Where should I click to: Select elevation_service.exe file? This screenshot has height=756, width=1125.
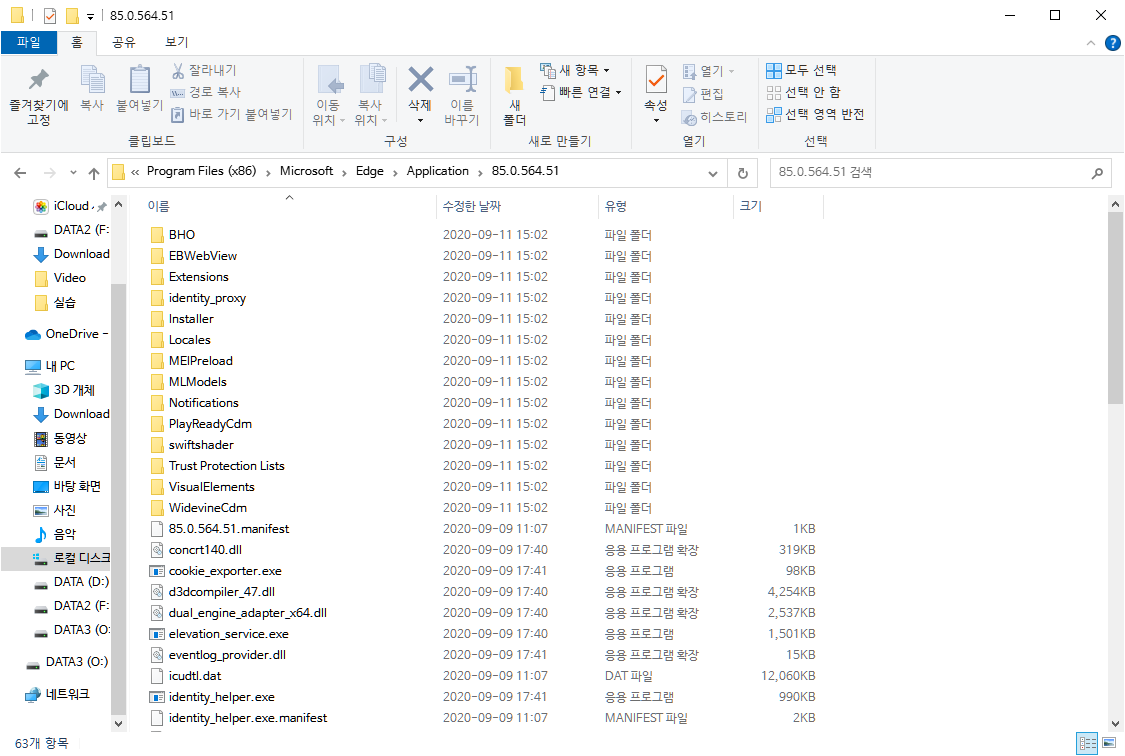click(x=219, y=634)
